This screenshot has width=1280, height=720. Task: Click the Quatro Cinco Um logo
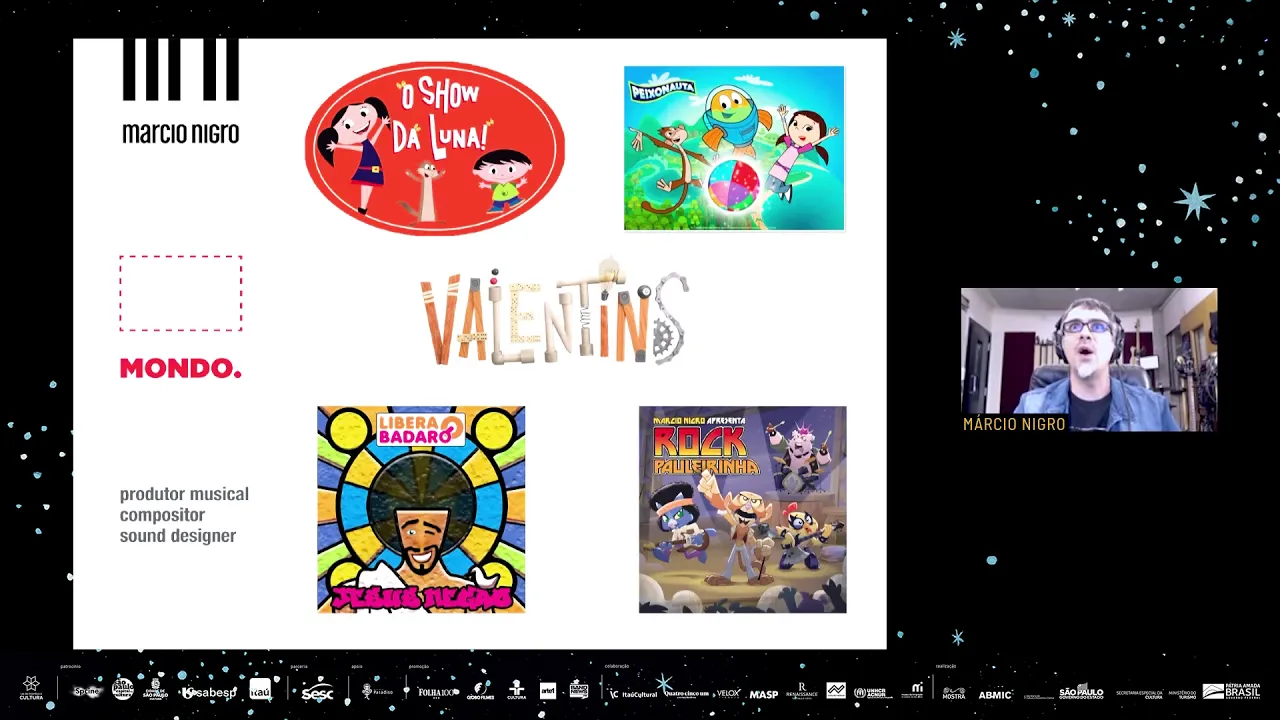[685, 694]
